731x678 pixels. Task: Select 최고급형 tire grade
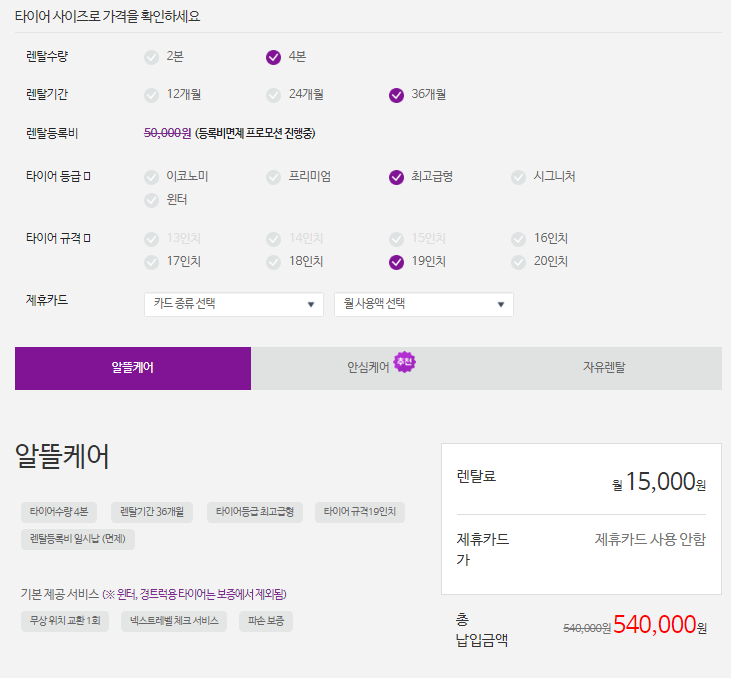coord(421,177)
